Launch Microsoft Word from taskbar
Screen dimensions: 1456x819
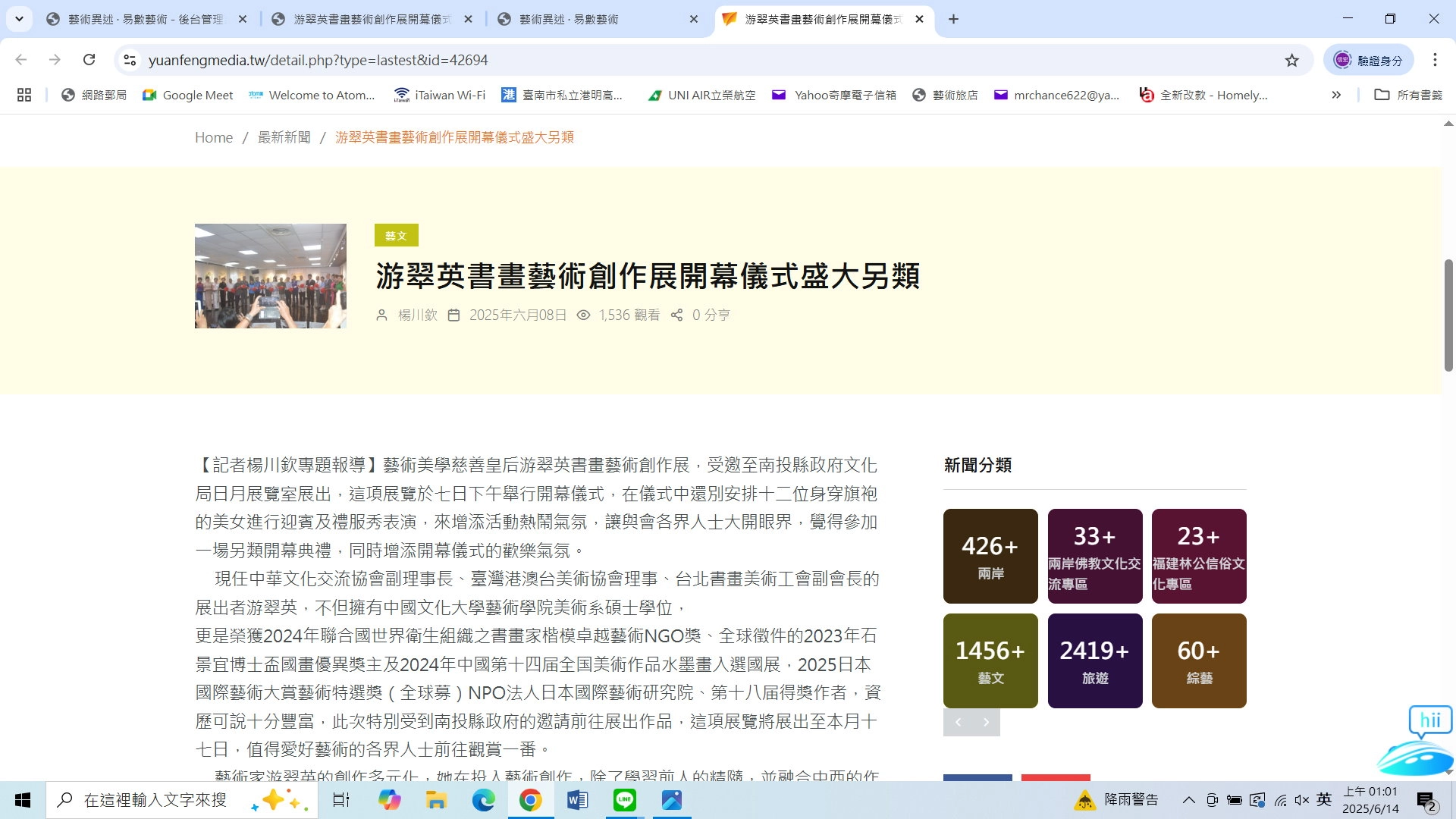point(577,800)
